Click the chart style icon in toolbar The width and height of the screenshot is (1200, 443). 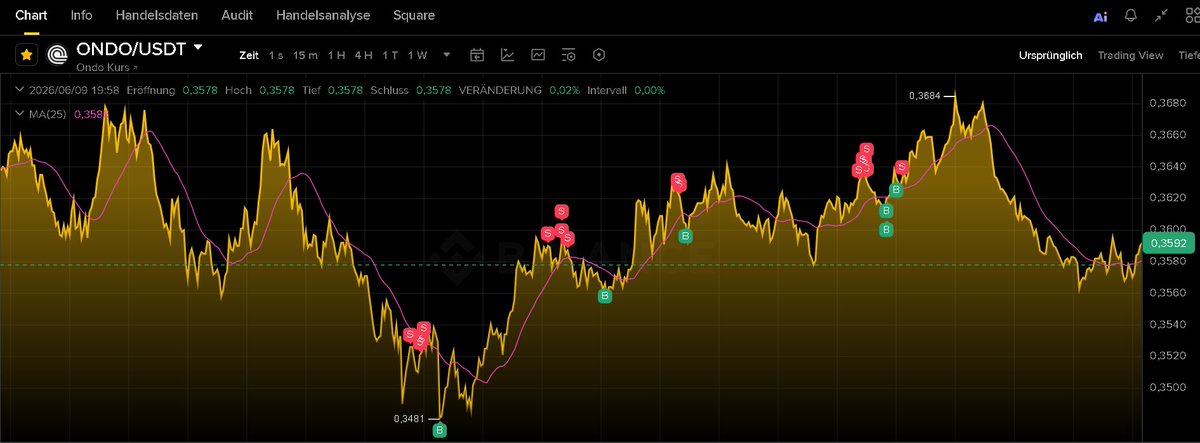point(538,55)
